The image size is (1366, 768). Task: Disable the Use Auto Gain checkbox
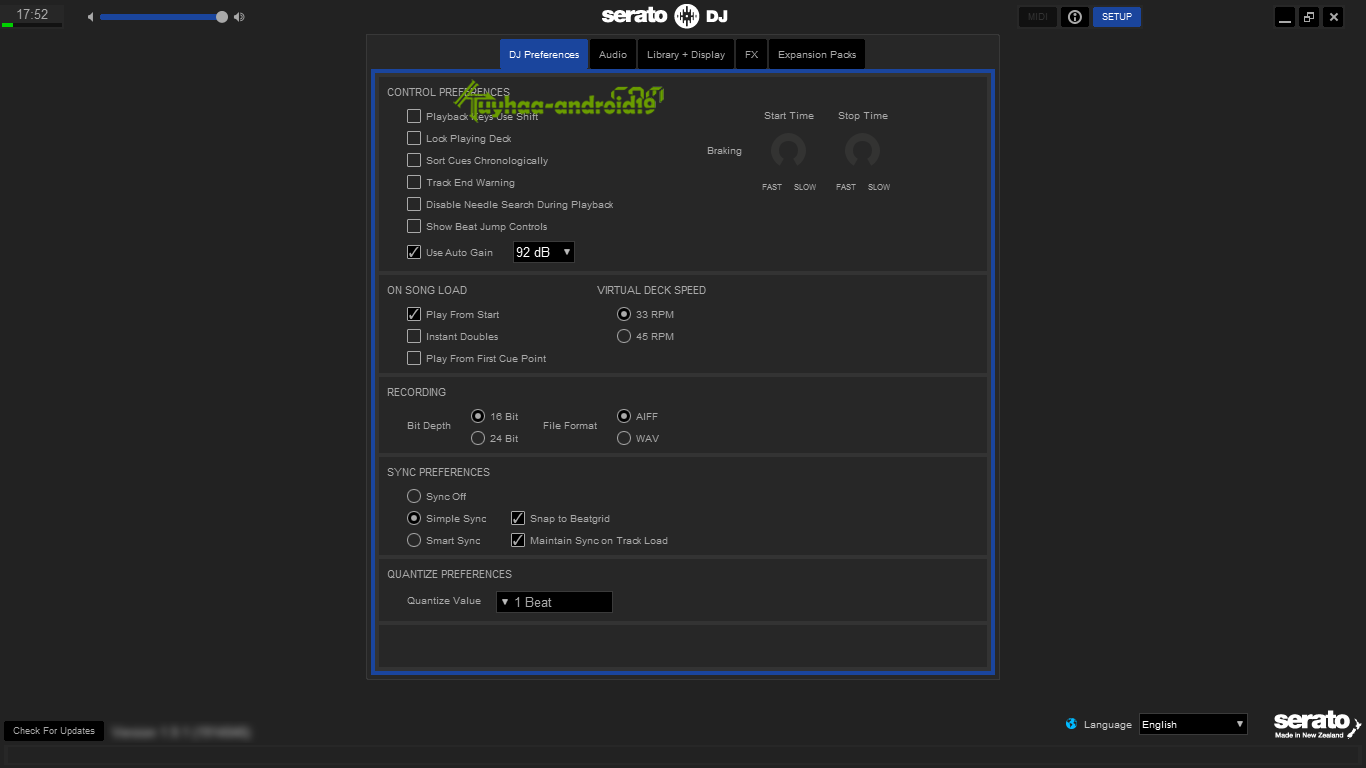[414, 251]
